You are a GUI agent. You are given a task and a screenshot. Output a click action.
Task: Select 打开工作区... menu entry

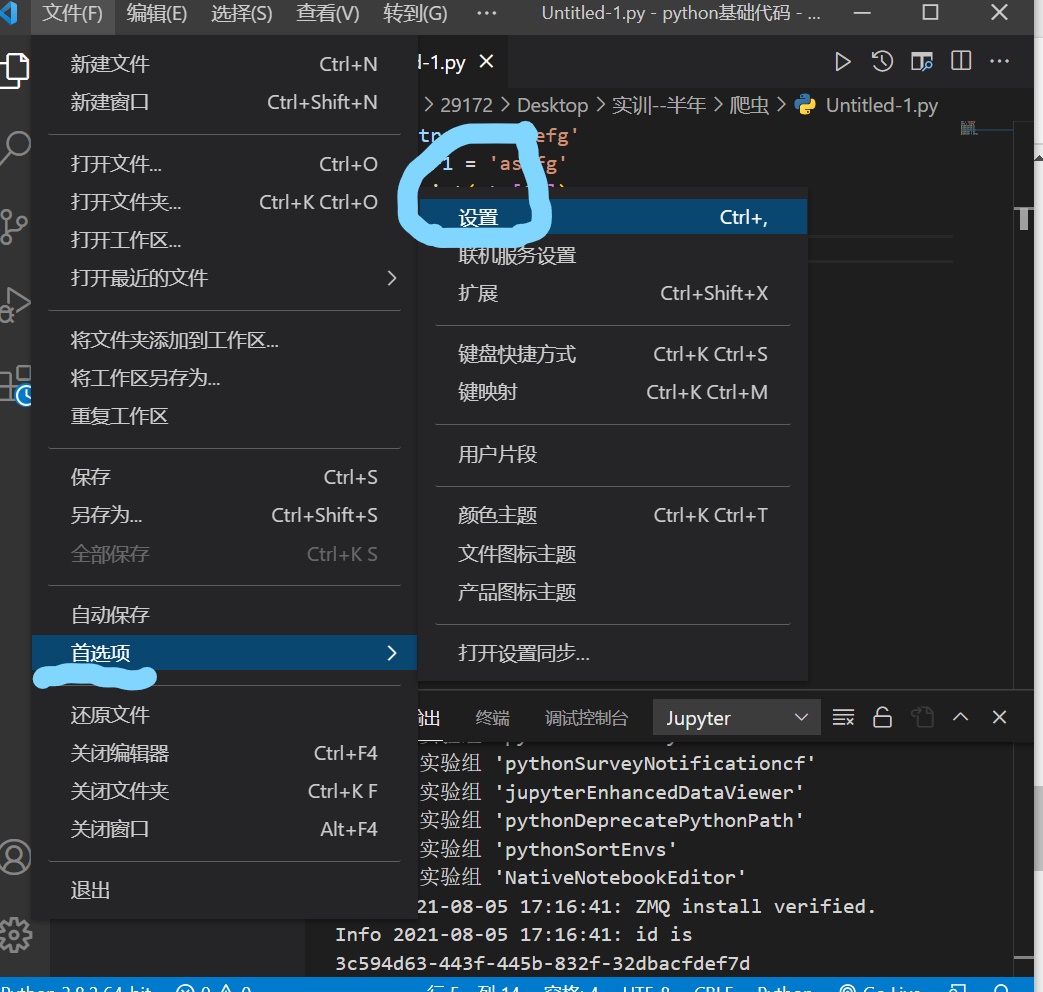pos(225,240)
